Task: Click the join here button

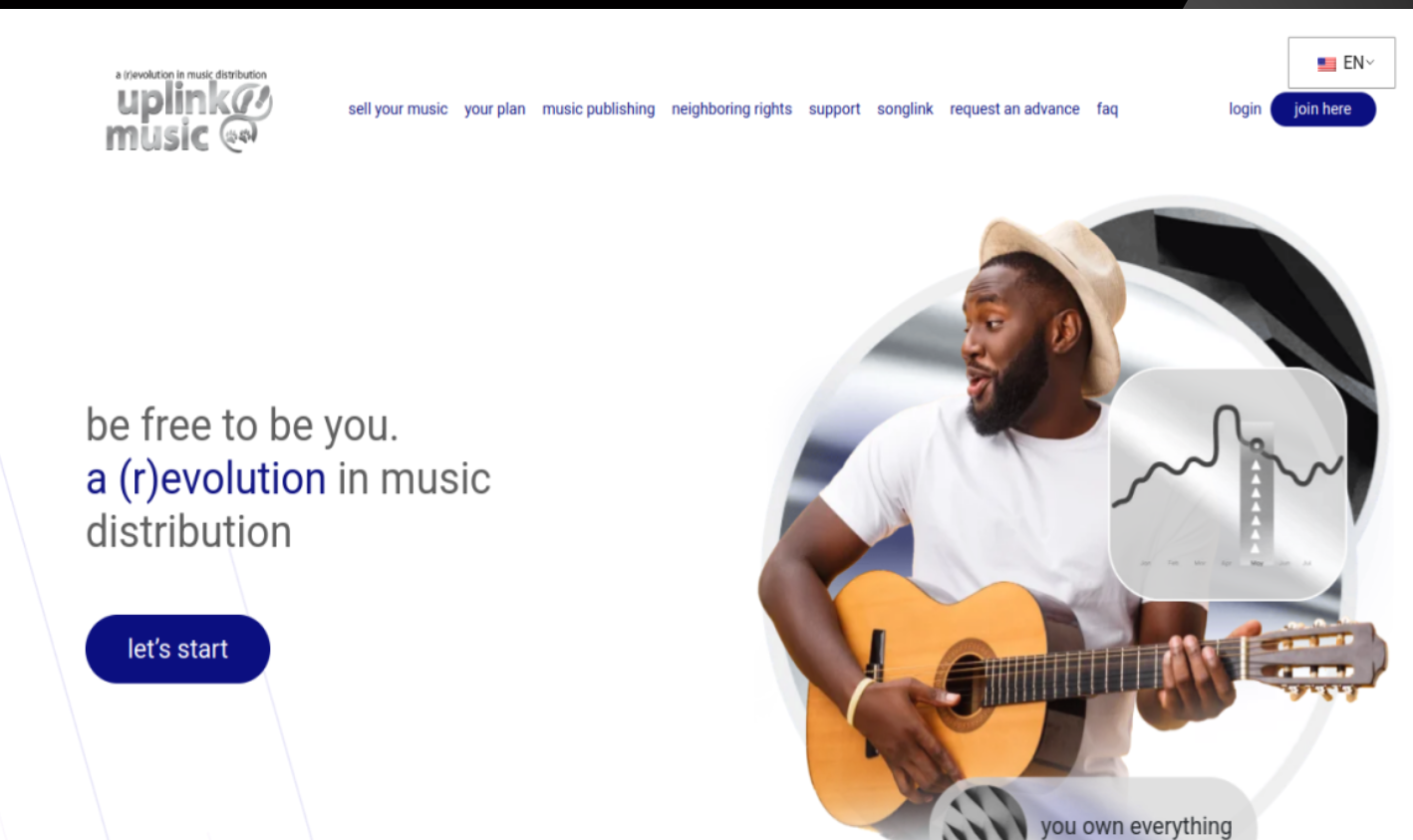Action: [1322, 109]
